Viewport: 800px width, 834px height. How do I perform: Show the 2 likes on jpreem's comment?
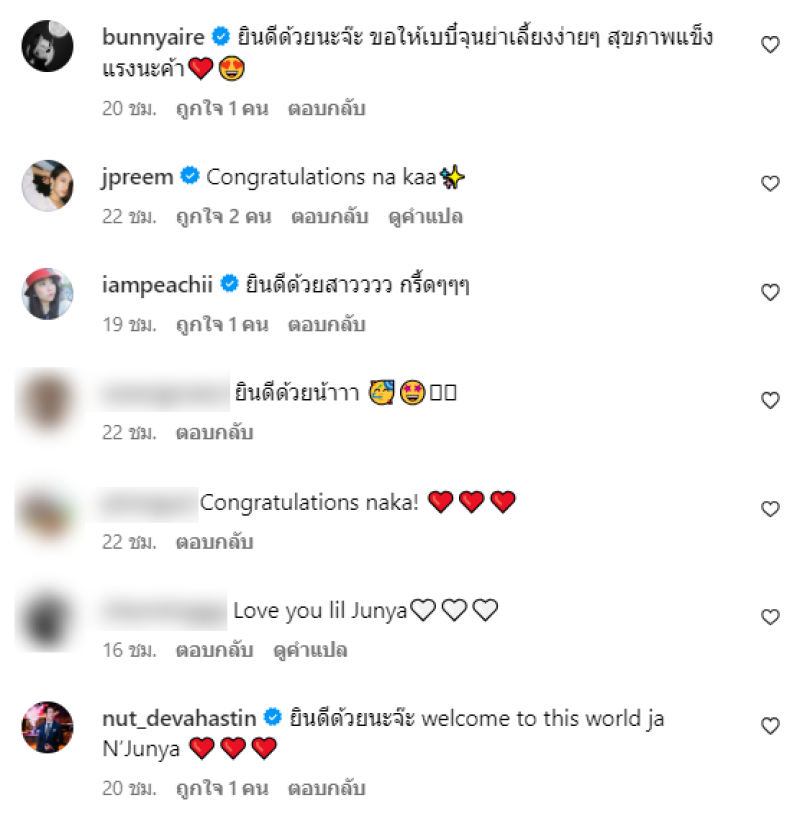(224, 216)
